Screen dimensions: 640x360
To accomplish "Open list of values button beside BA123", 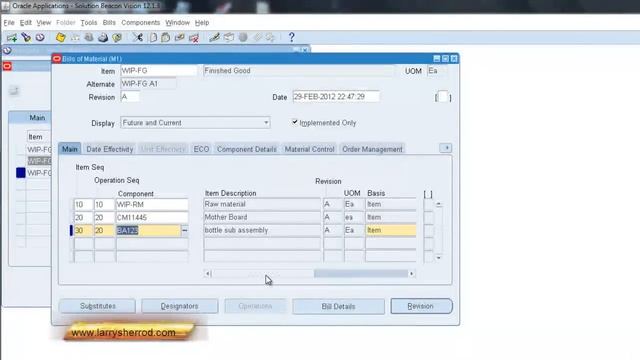I will tap(184, 231).
